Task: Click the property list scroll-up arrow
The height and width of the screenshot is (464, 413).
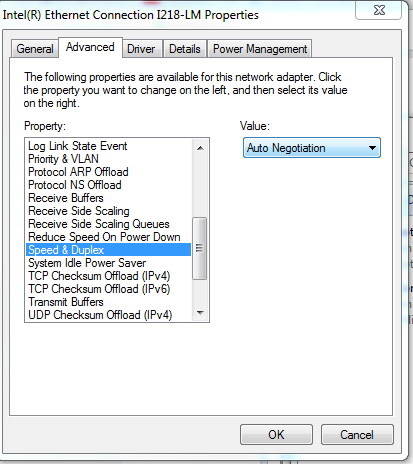Action: pos(200,148)
